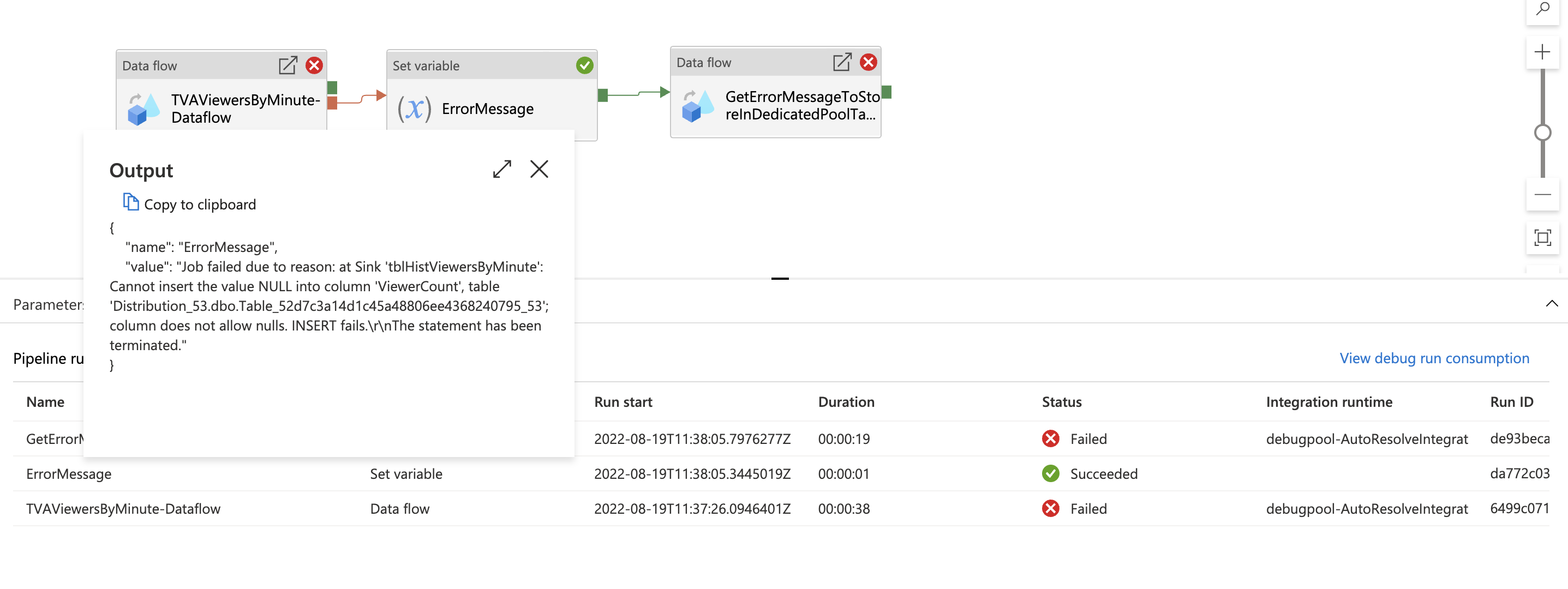Close the Output panel
The image size is (1568, 589).
(x=540, y=168)
